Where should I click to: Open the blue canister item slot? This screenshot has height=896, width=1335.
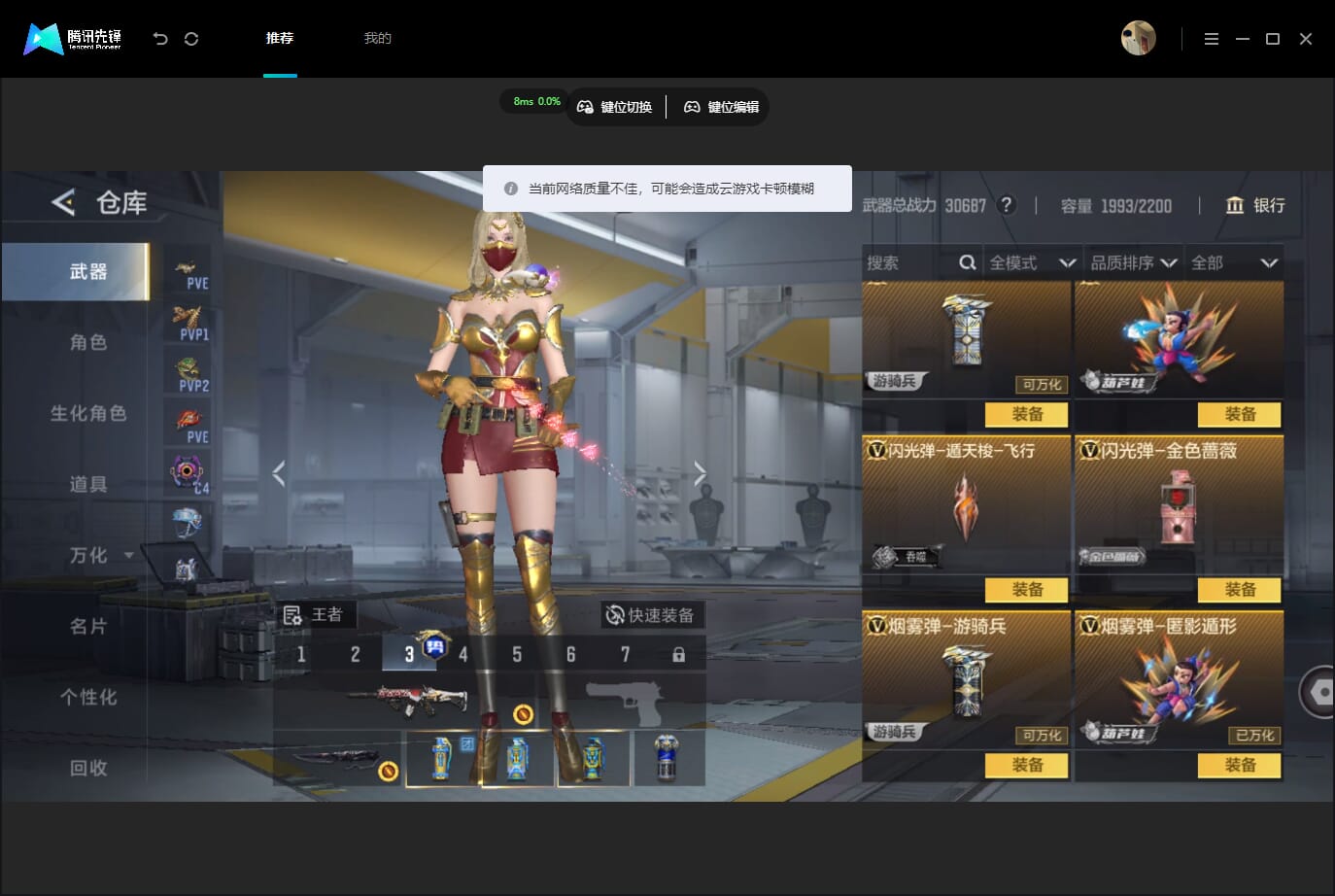[x=668, y=758]
